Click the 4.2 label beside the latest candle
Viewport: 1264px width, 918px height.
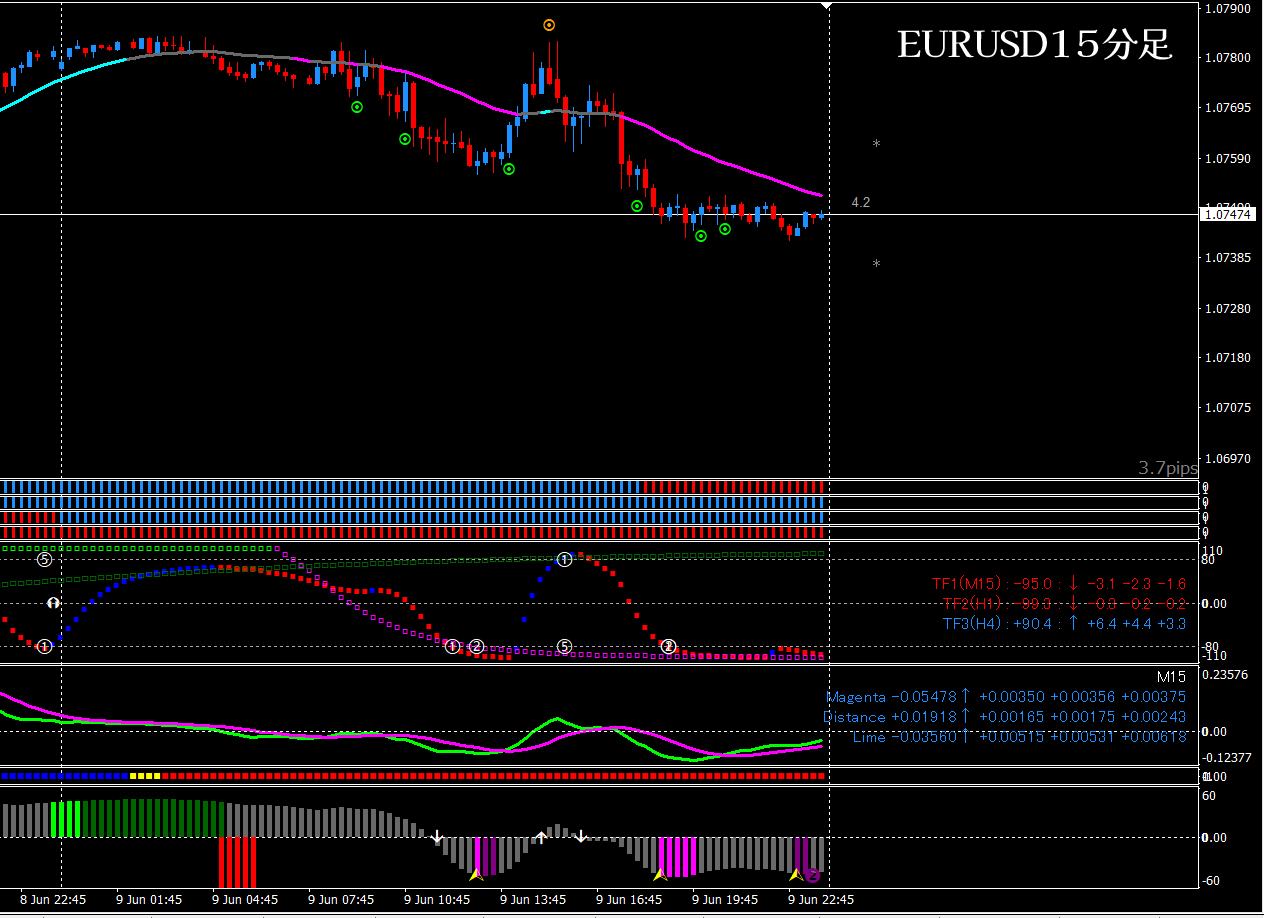click(860, 202)
